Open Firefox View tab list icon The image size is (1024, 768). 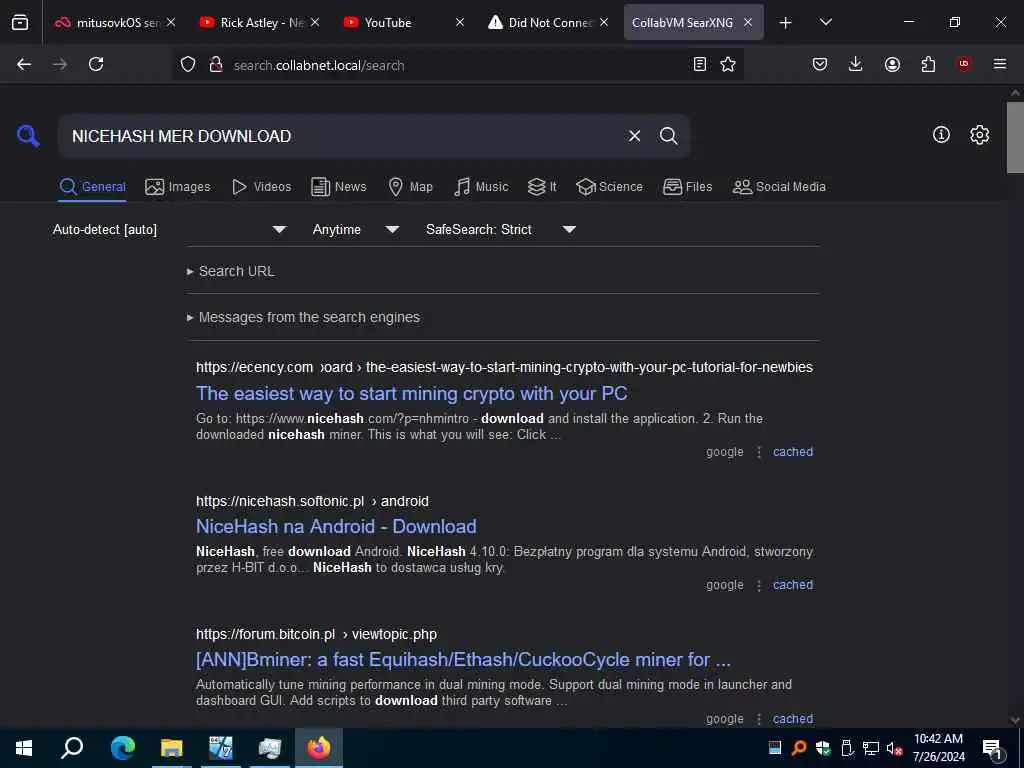pyautogui.click(x=20, y=22)
